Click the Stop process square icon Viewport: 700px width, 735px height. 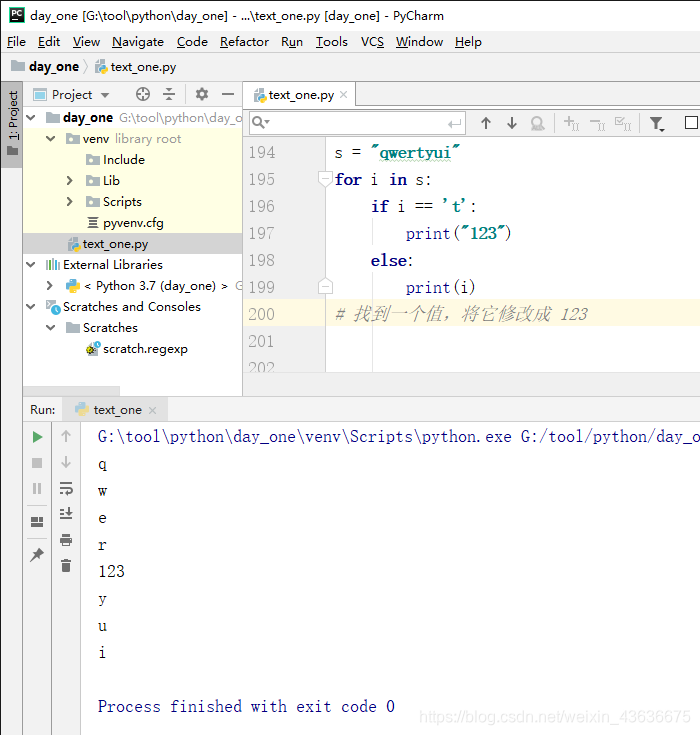tap(37, 463)
